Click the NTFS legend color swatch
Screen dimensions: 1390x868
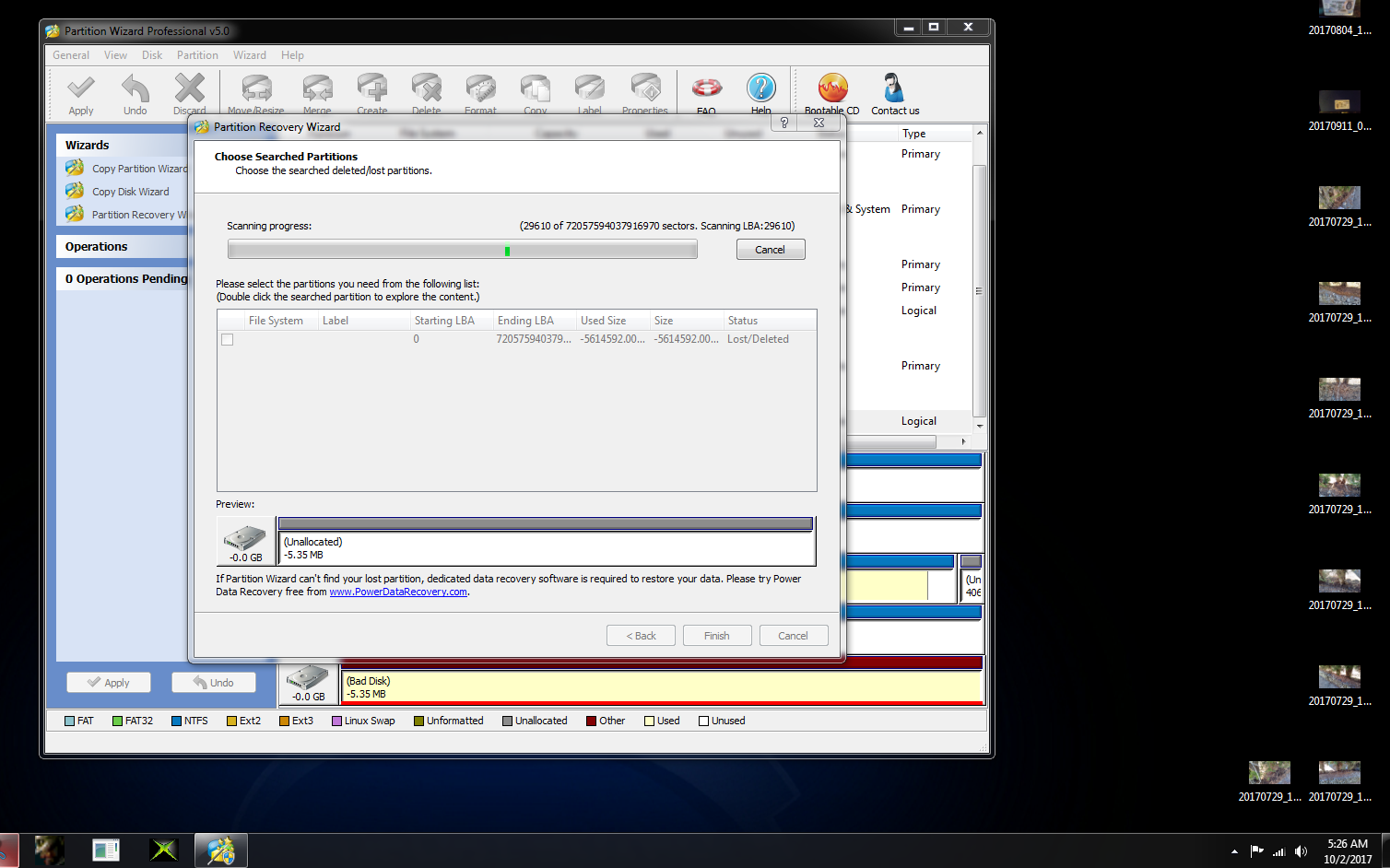[x=176, y=721]
